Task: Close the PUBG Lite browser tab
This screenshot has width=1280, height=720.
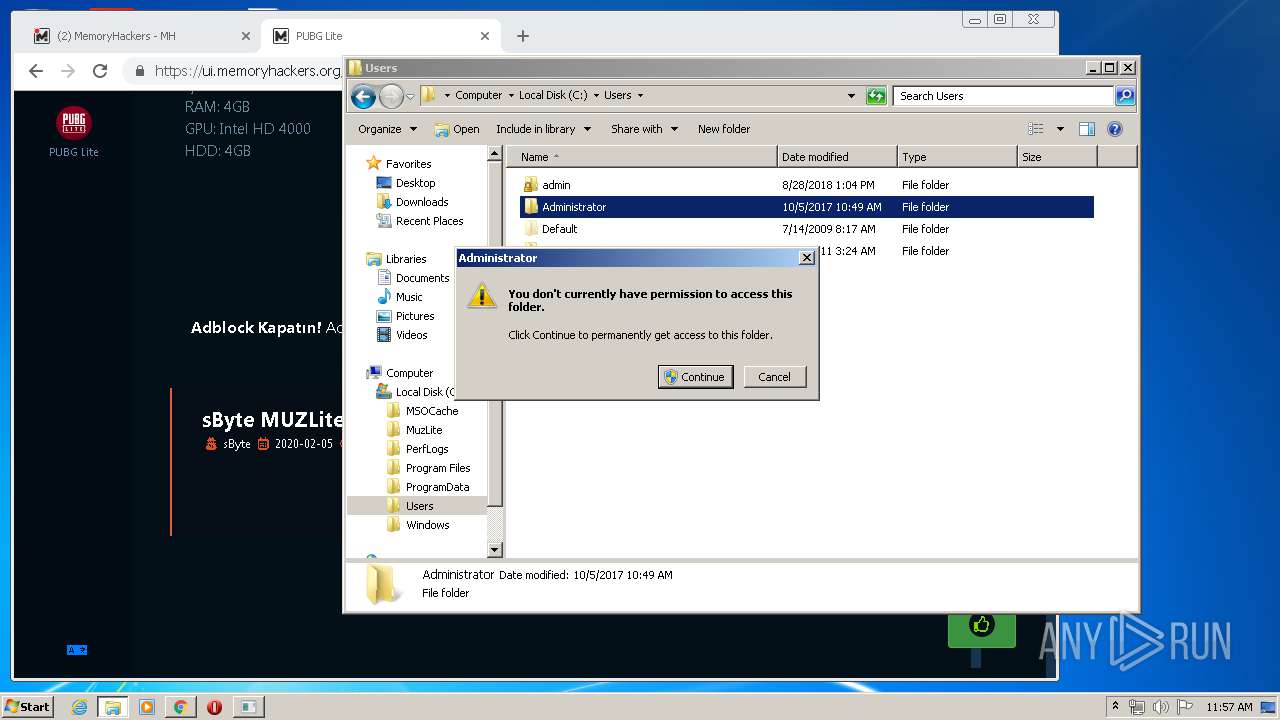Action: pos(485,36)
